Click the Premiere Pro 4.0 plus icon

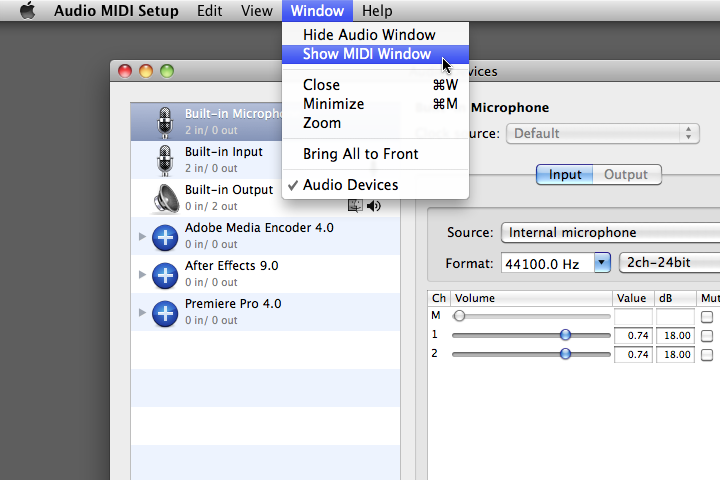click(165, 313)
